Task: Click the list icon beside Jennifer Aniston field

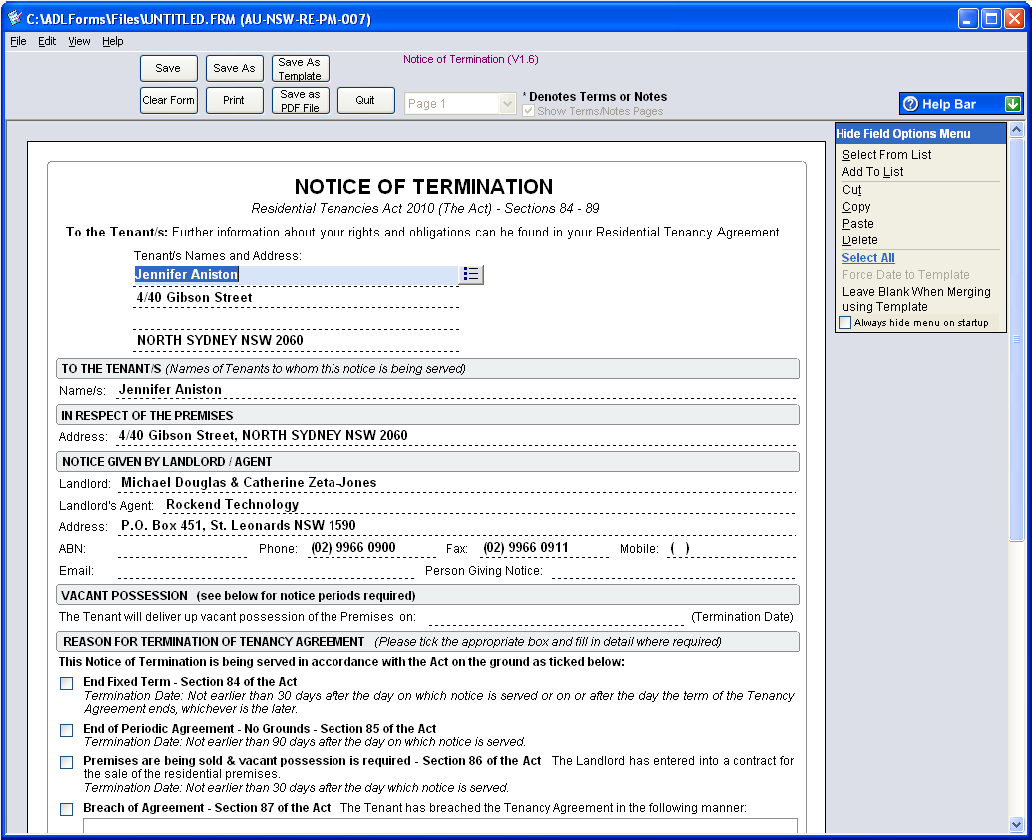Action: point(471,274)
